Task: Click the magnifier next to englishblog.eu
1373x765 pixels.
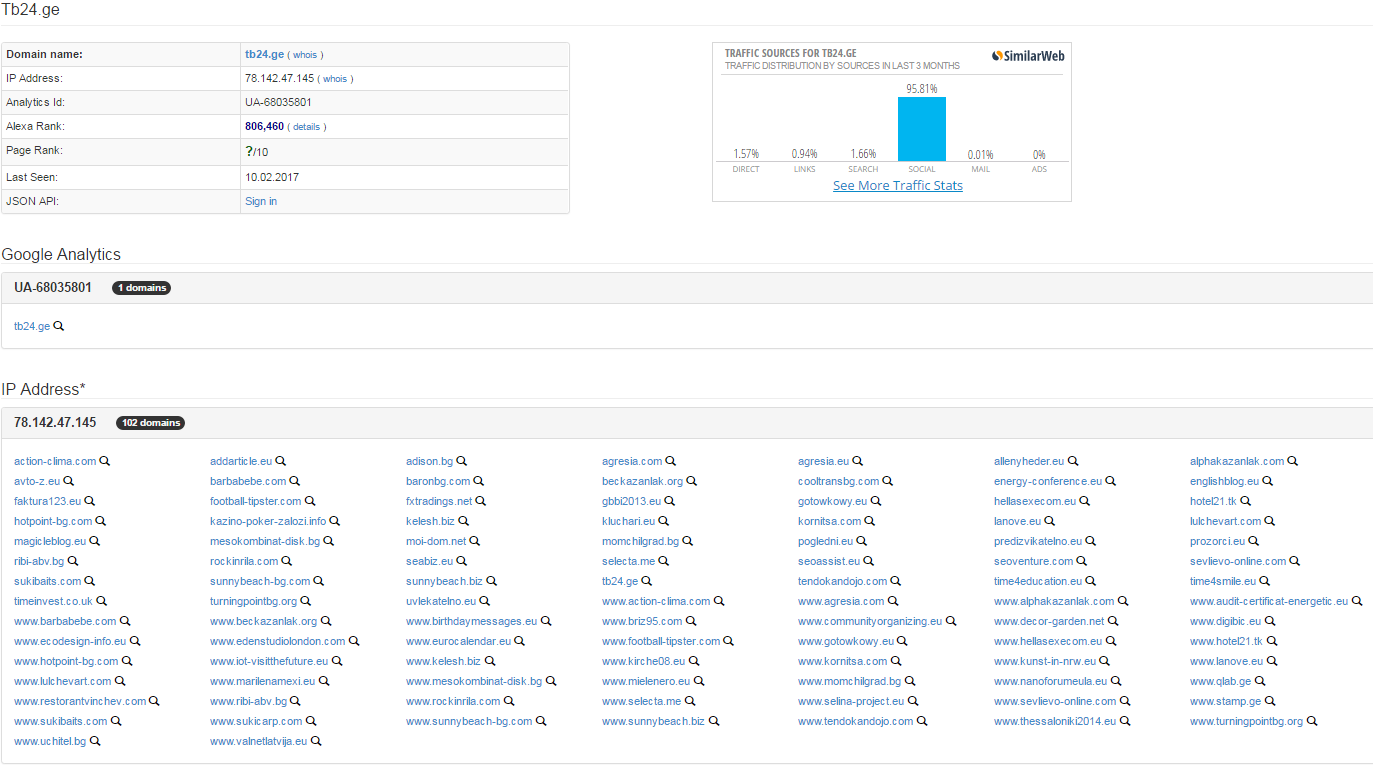Action: (1268, 481)
